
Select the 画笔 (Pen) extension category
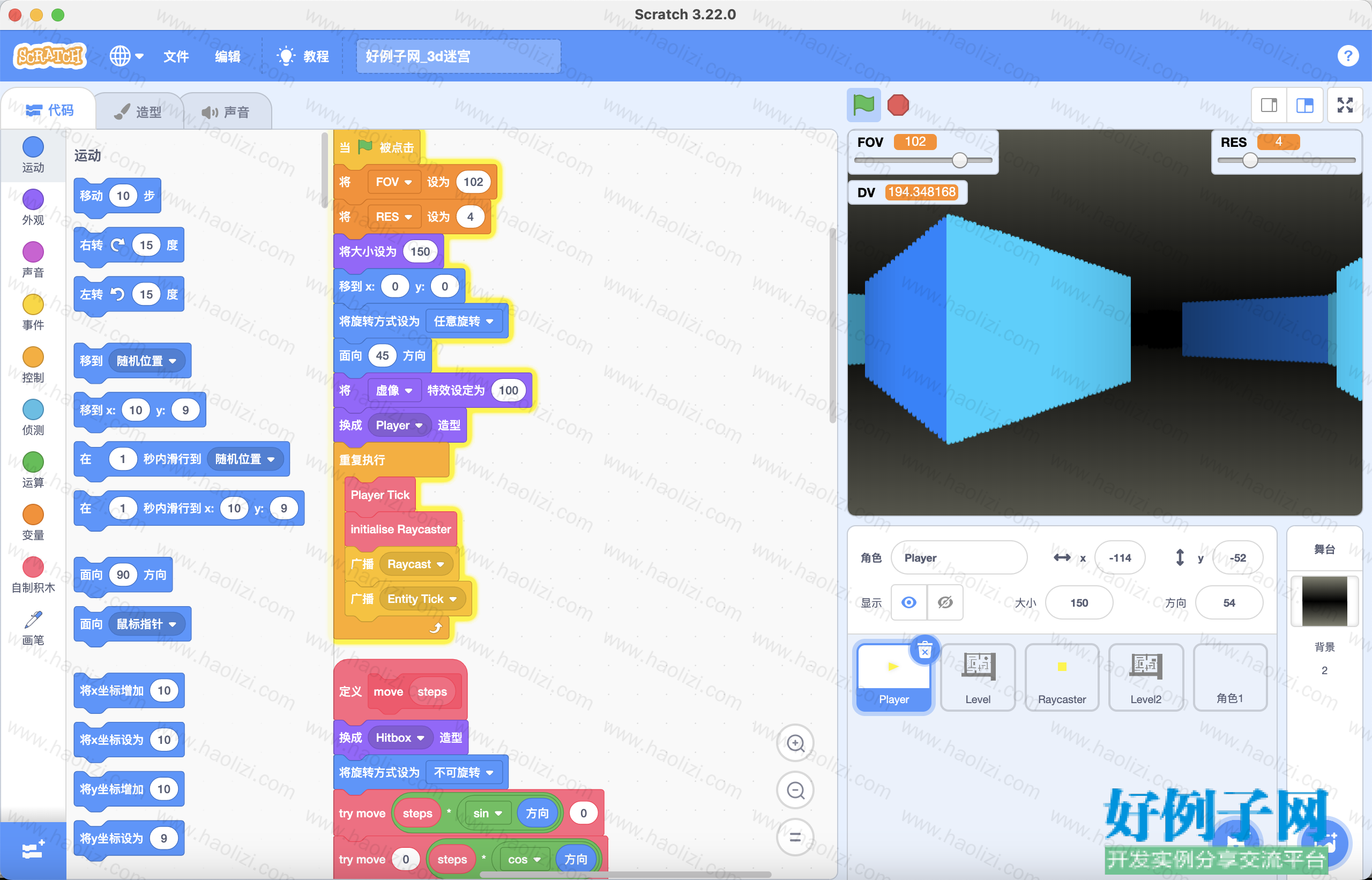[33, 628]
